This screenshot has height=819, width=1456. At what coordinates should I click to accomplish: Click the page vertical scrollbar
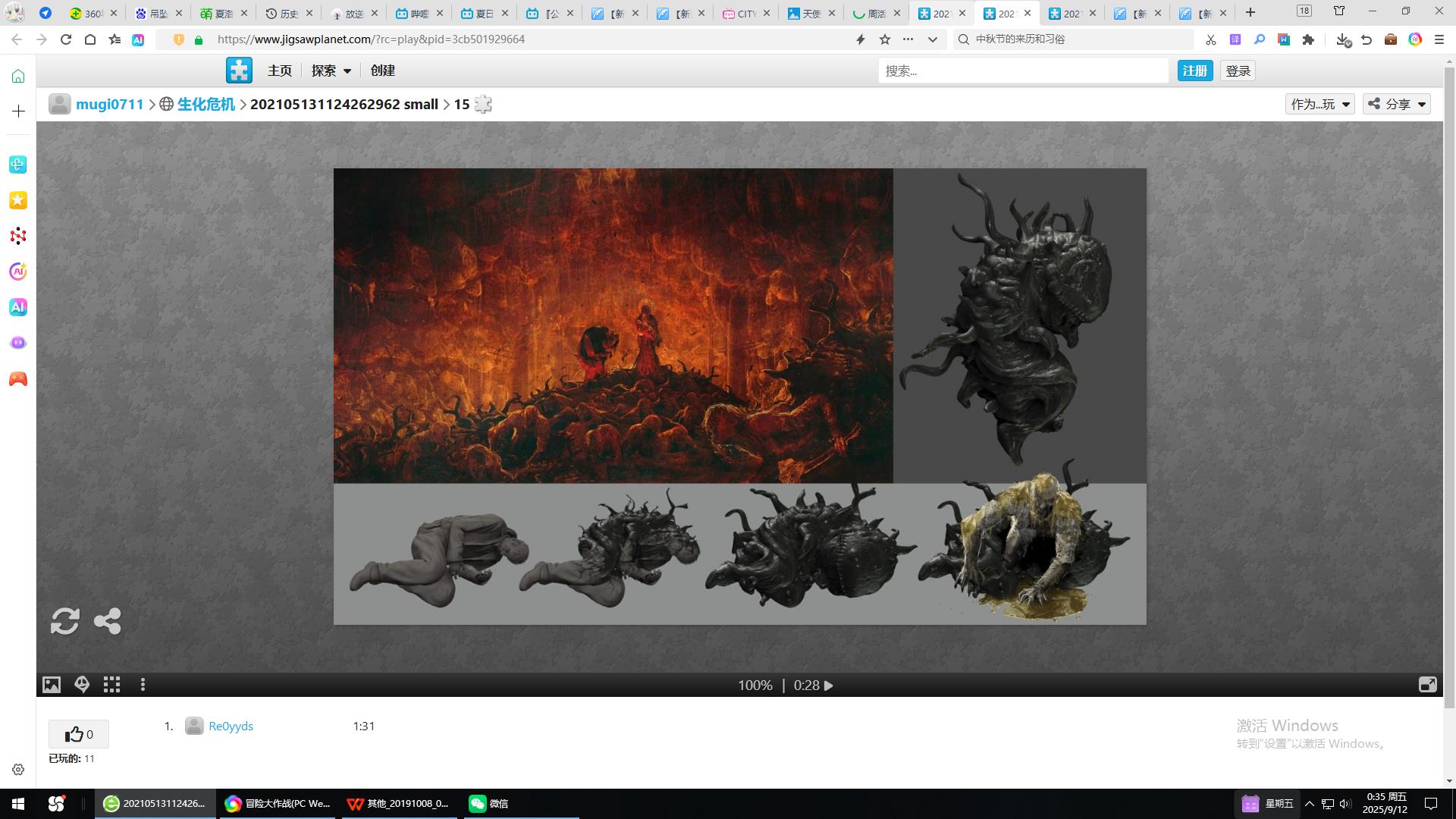pos(1449,387)
